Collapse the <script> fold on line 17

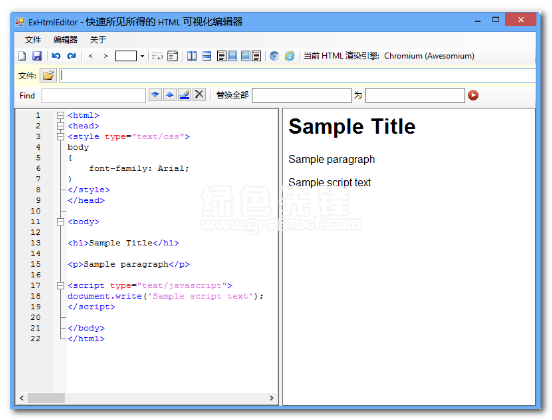(61, 286)
